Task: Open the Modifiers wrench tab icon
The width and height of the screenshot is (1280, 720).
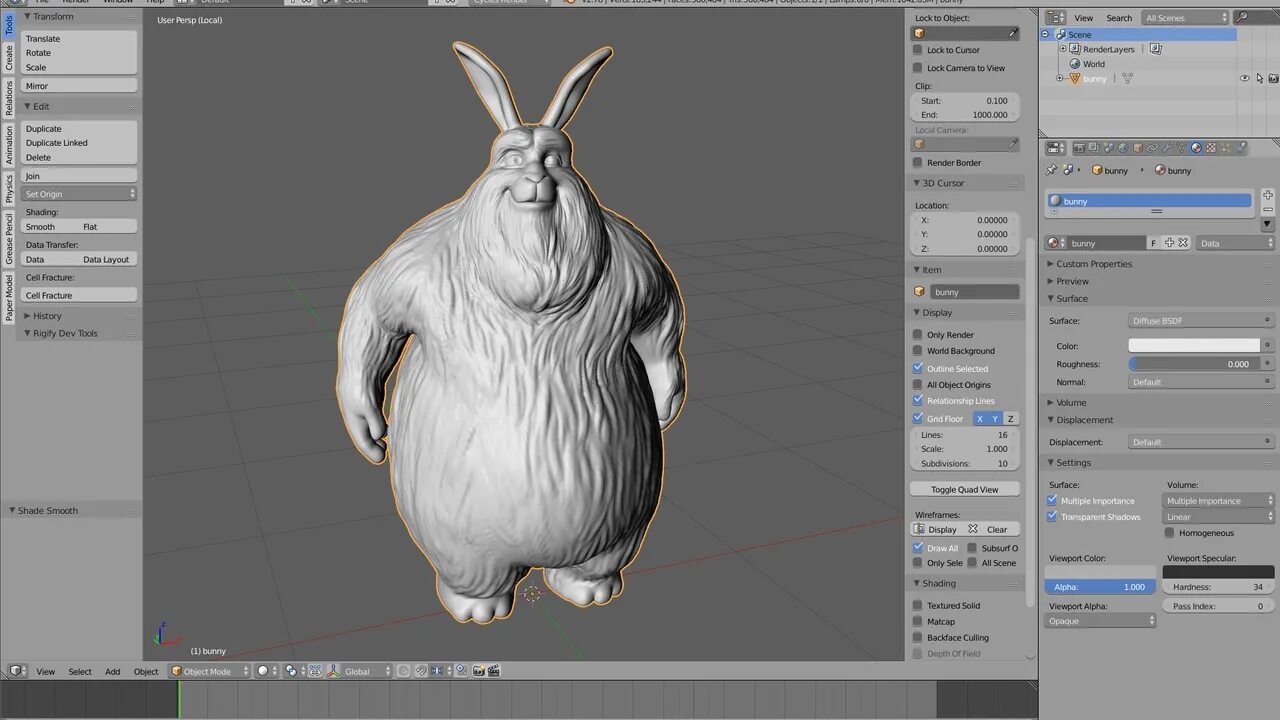Action: [1167, 147]
